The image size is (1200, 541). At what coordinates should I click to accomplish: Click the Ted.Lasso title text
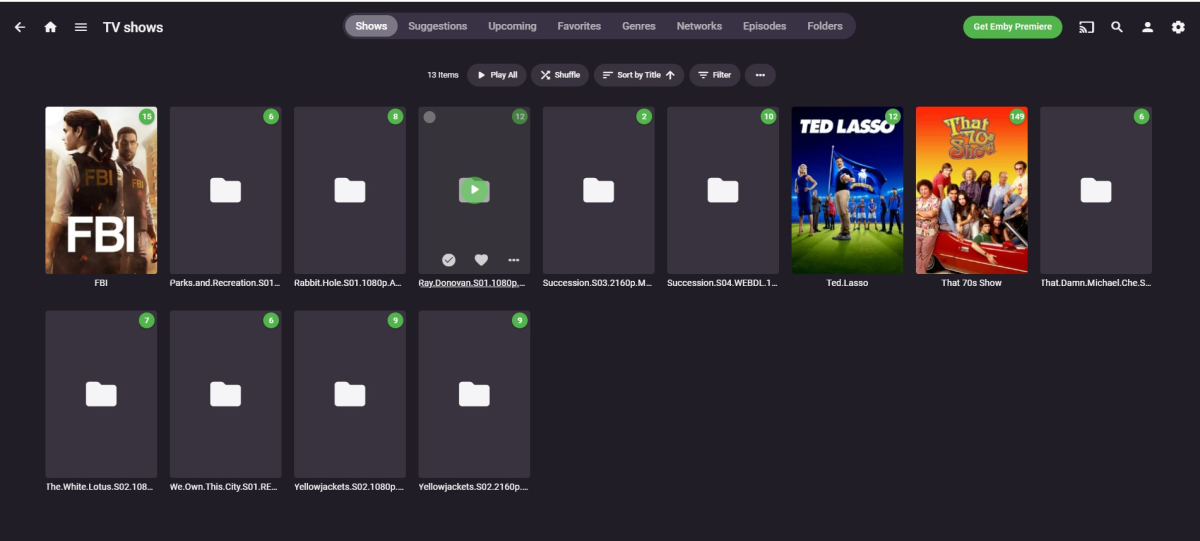pyautogui.click(x=847, y=283)
